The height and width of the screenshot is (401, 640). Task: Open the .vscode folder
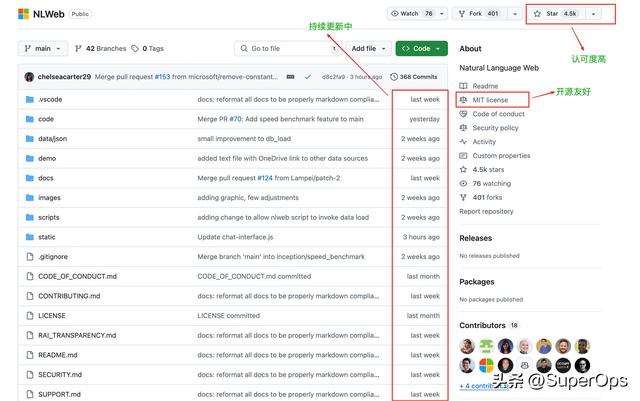pos(50,99)
